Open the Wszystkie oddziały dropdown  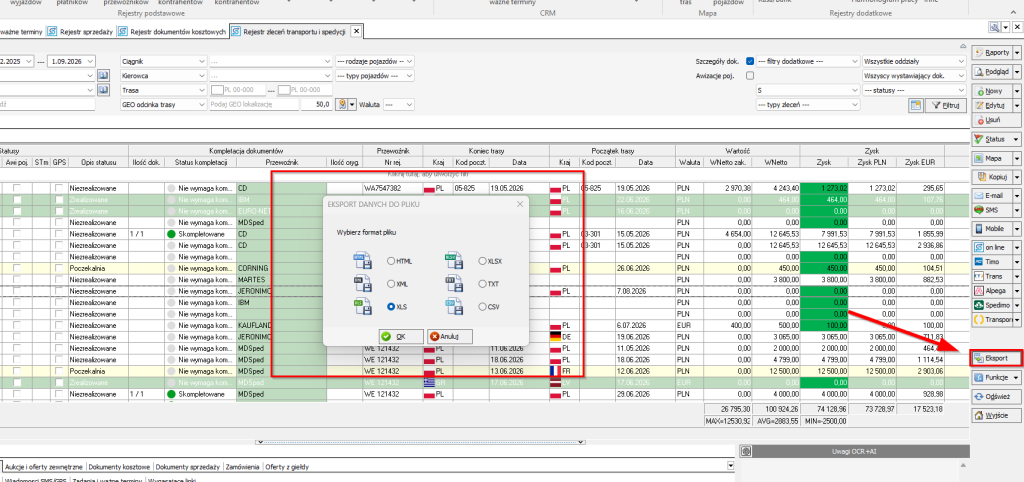914,61
